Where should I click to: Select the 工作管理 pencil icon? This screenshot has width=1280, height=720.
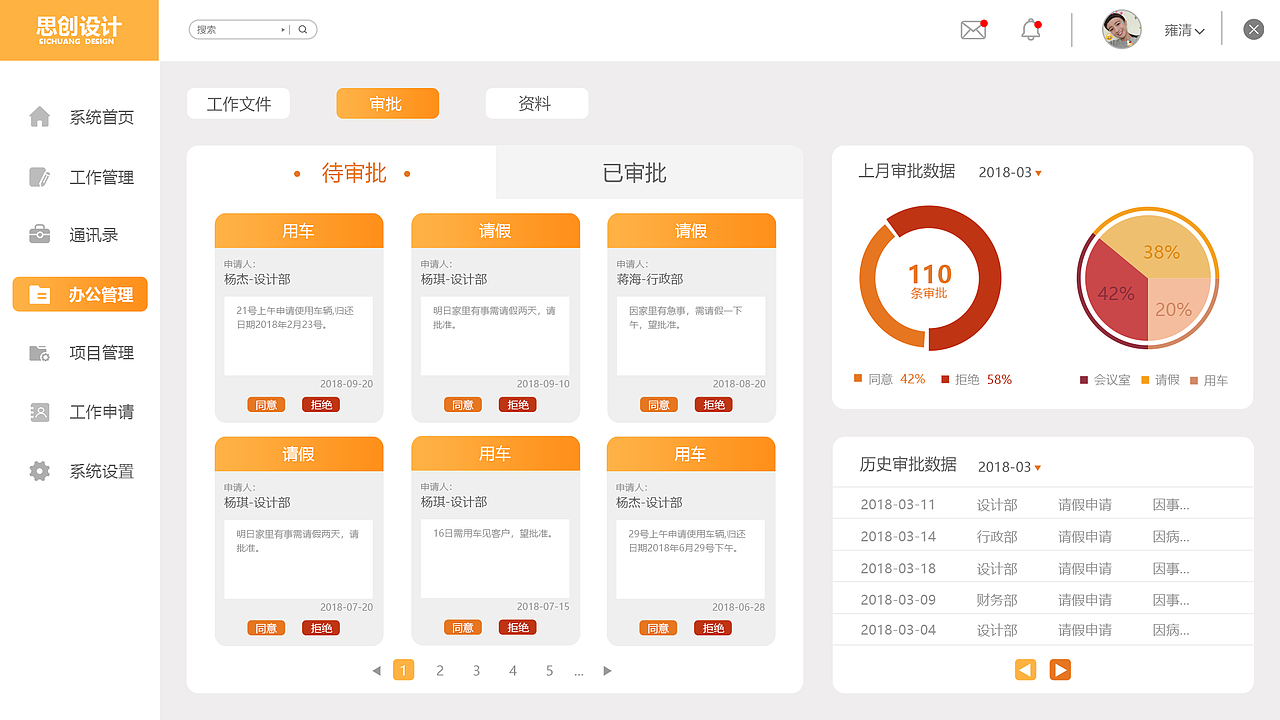coord(38,176)
